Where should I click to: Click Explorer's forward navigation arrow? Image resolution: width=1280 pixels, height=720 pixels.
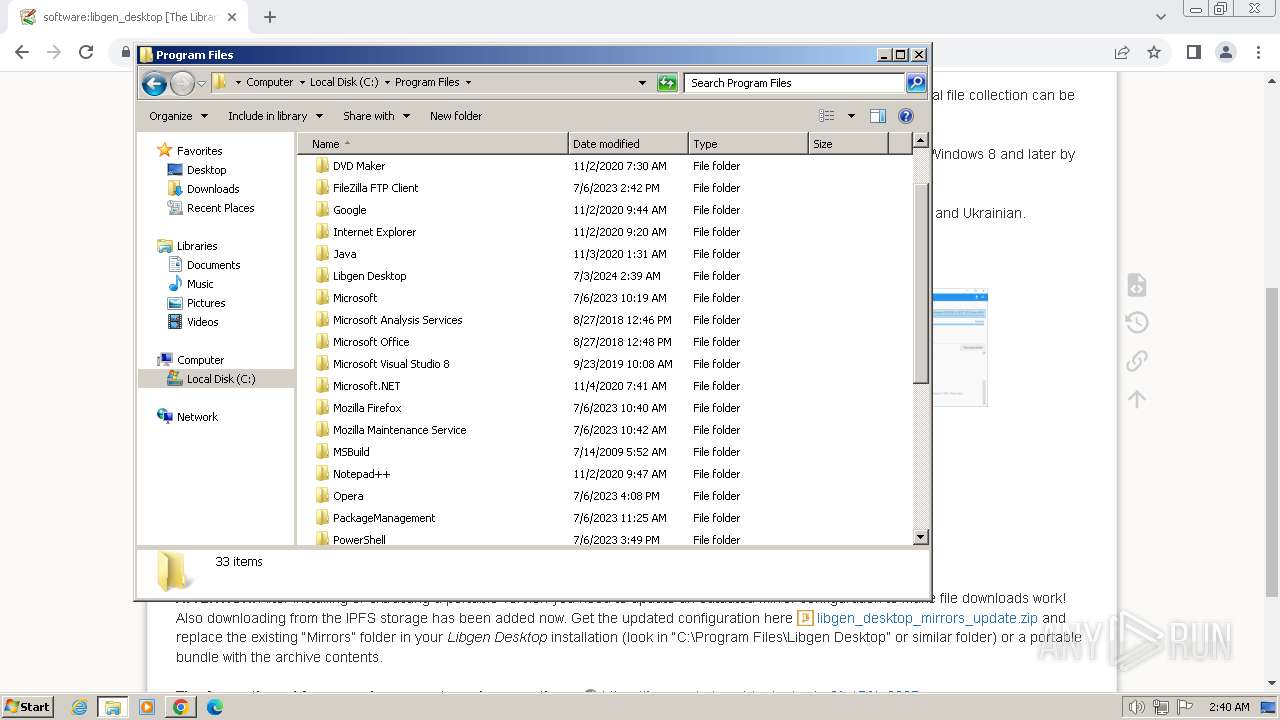(x=182, y=83)
